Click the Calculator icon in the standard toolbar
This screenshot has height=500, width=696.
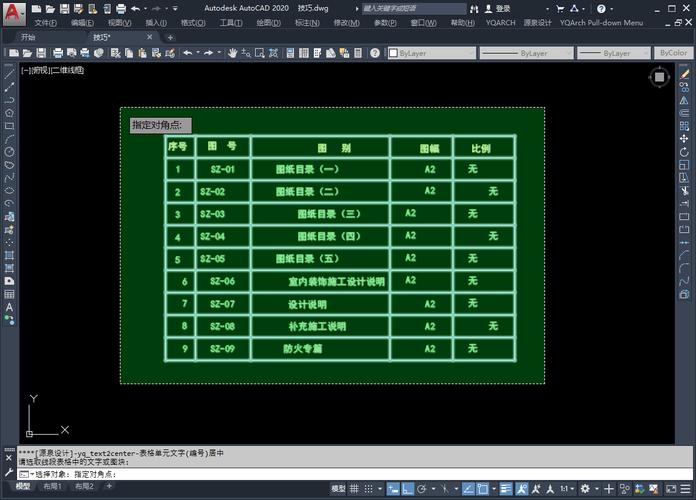[x=358, y=53]
